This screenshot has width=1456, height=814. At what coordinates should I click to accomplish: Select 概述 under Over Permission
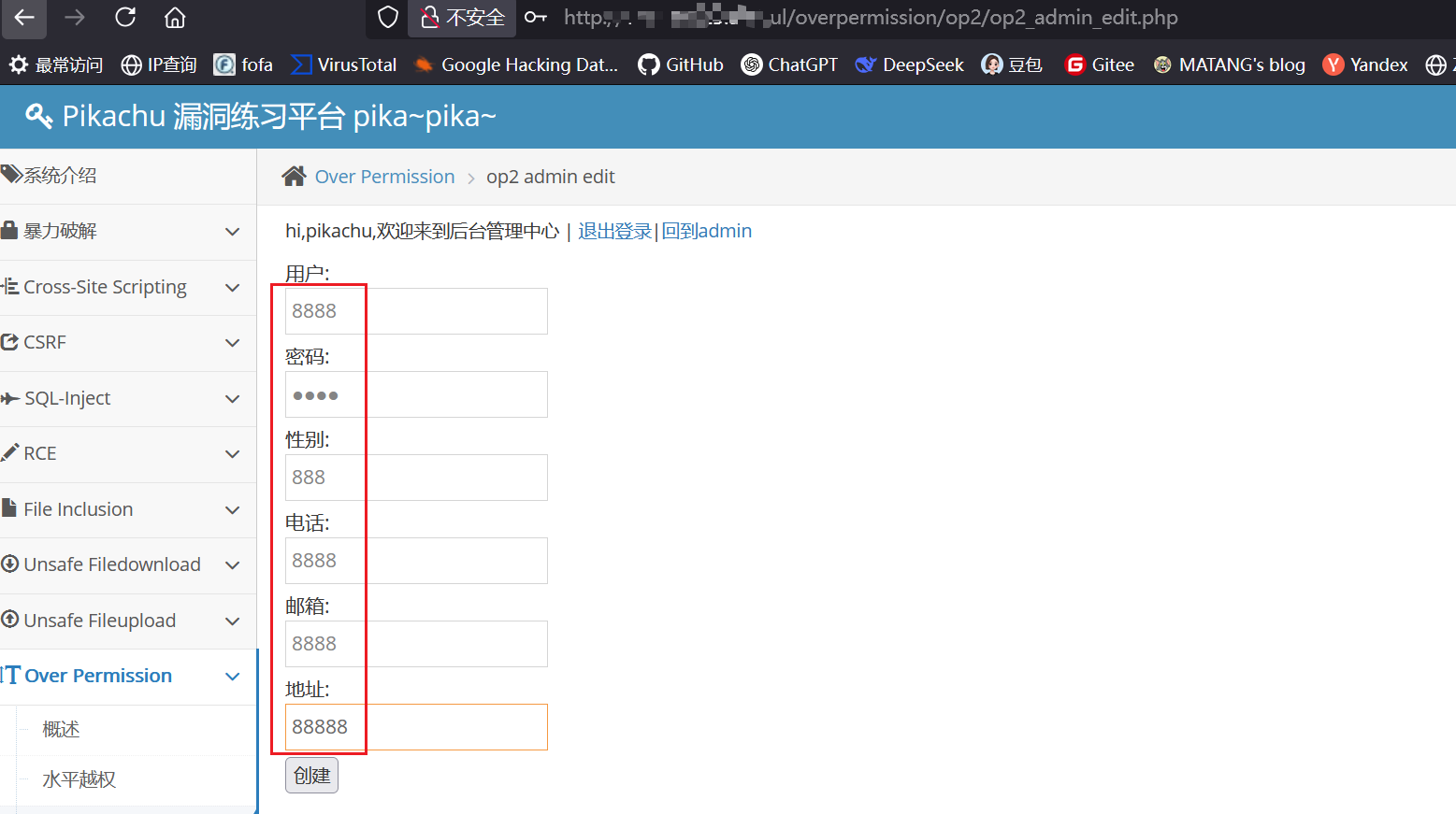click(62, 729)
